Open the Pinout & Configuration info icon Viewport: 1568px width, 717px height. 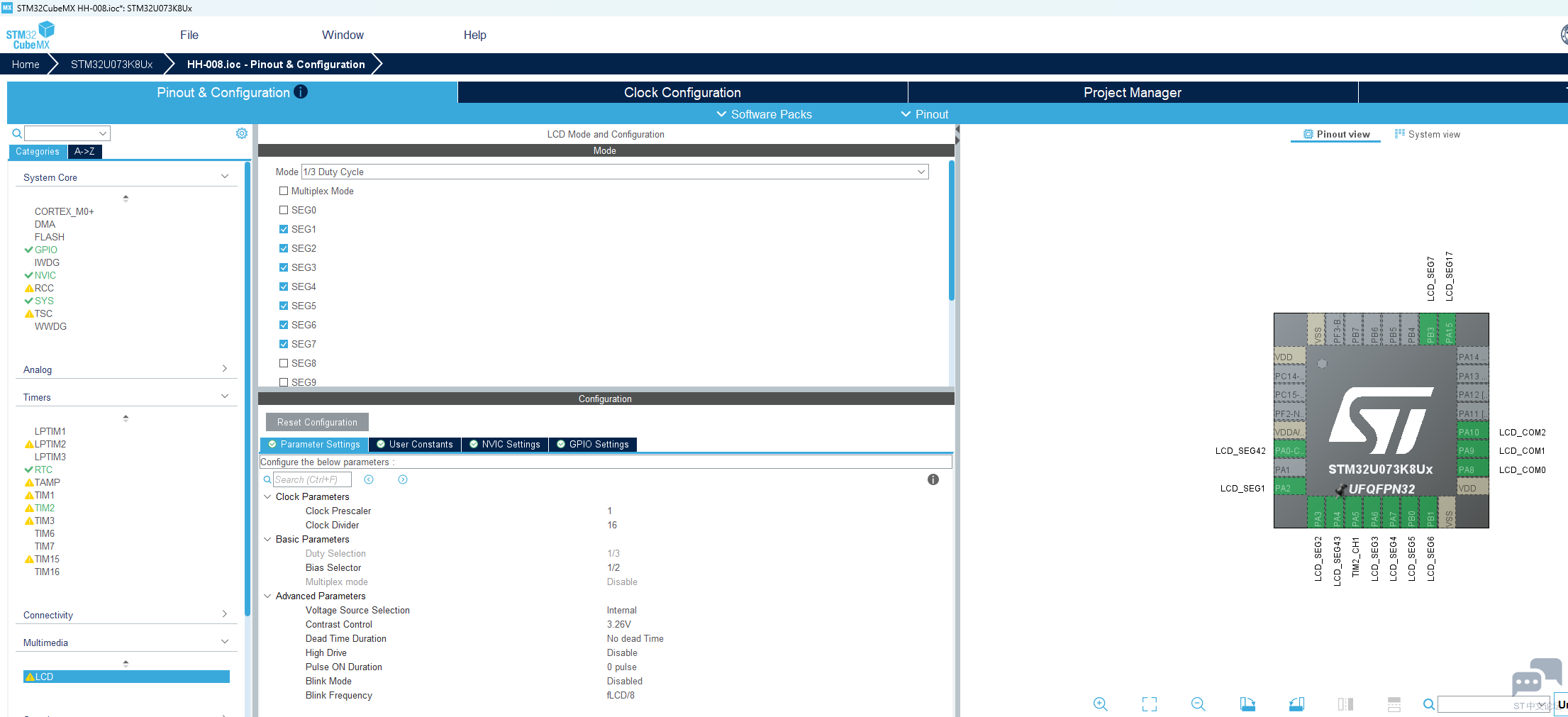tap(301, 92)
